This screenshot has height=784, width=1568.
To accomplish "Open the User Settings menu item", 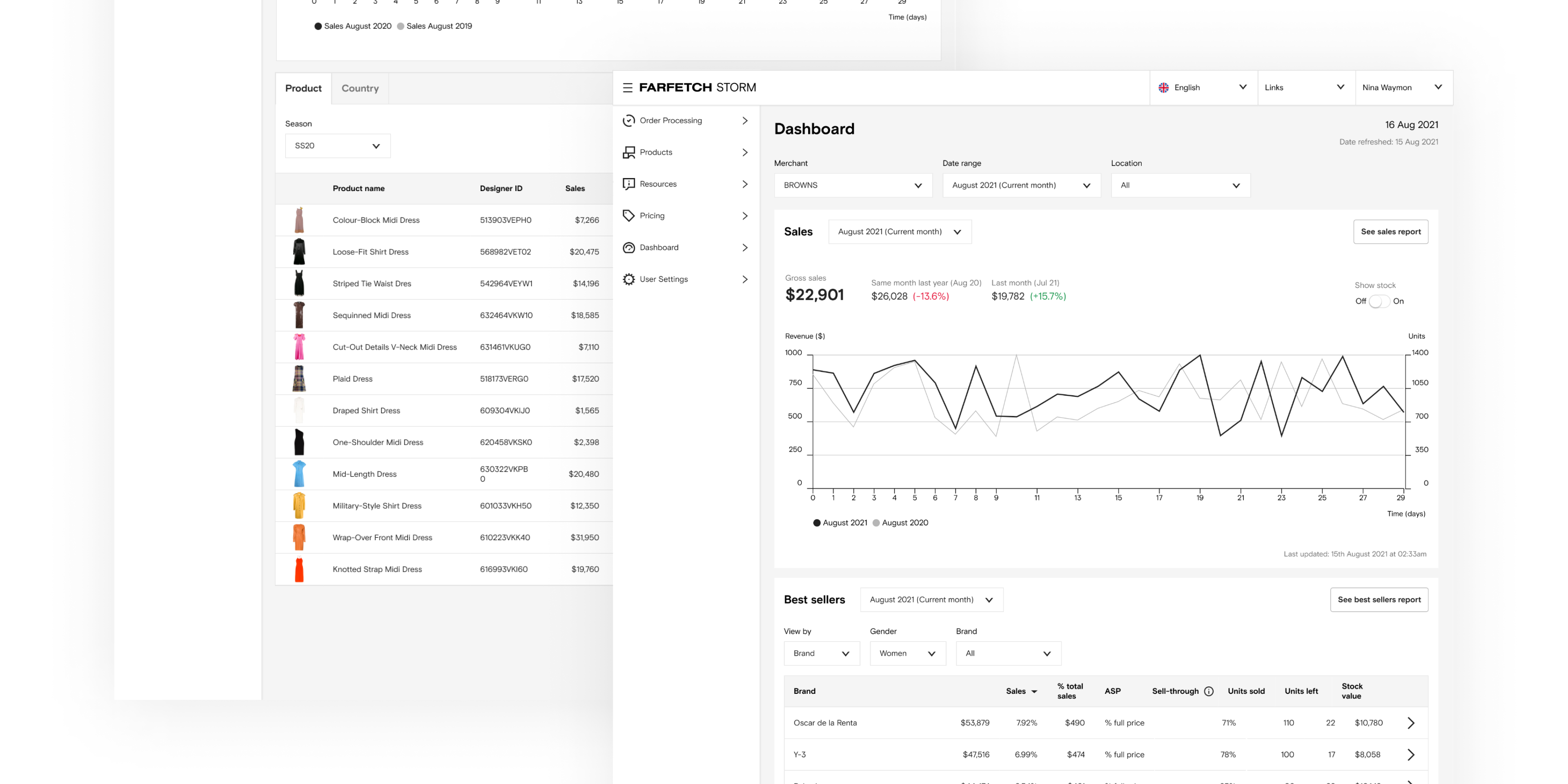I will pos(686,279).
